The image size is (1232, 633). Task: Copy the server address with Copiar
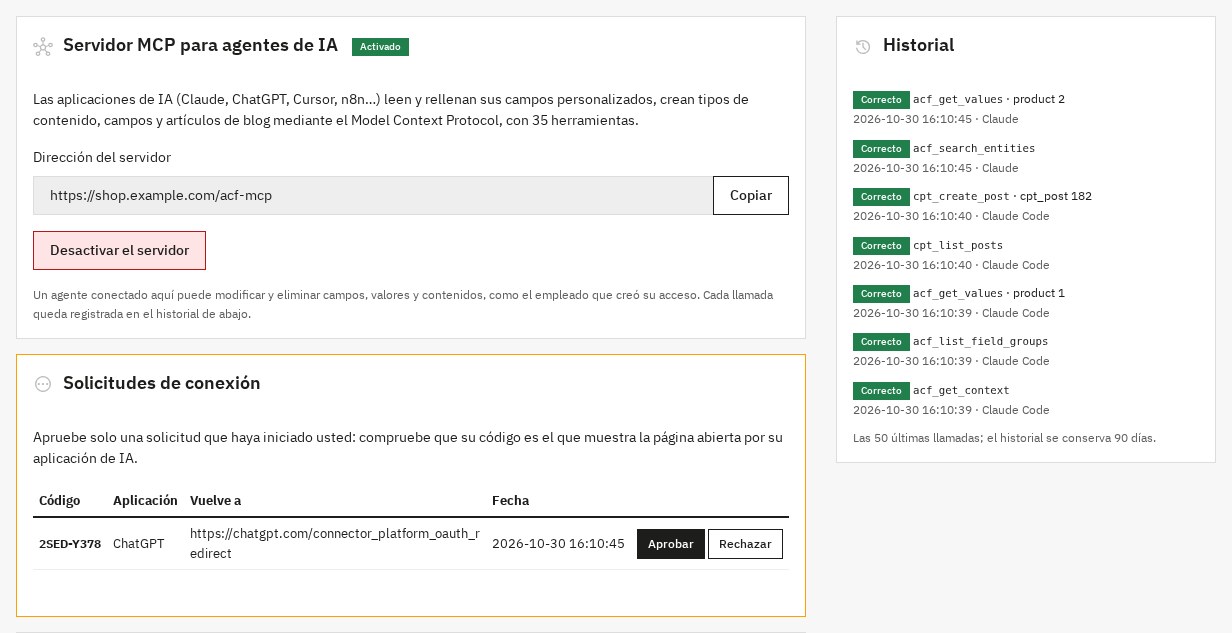751,196
